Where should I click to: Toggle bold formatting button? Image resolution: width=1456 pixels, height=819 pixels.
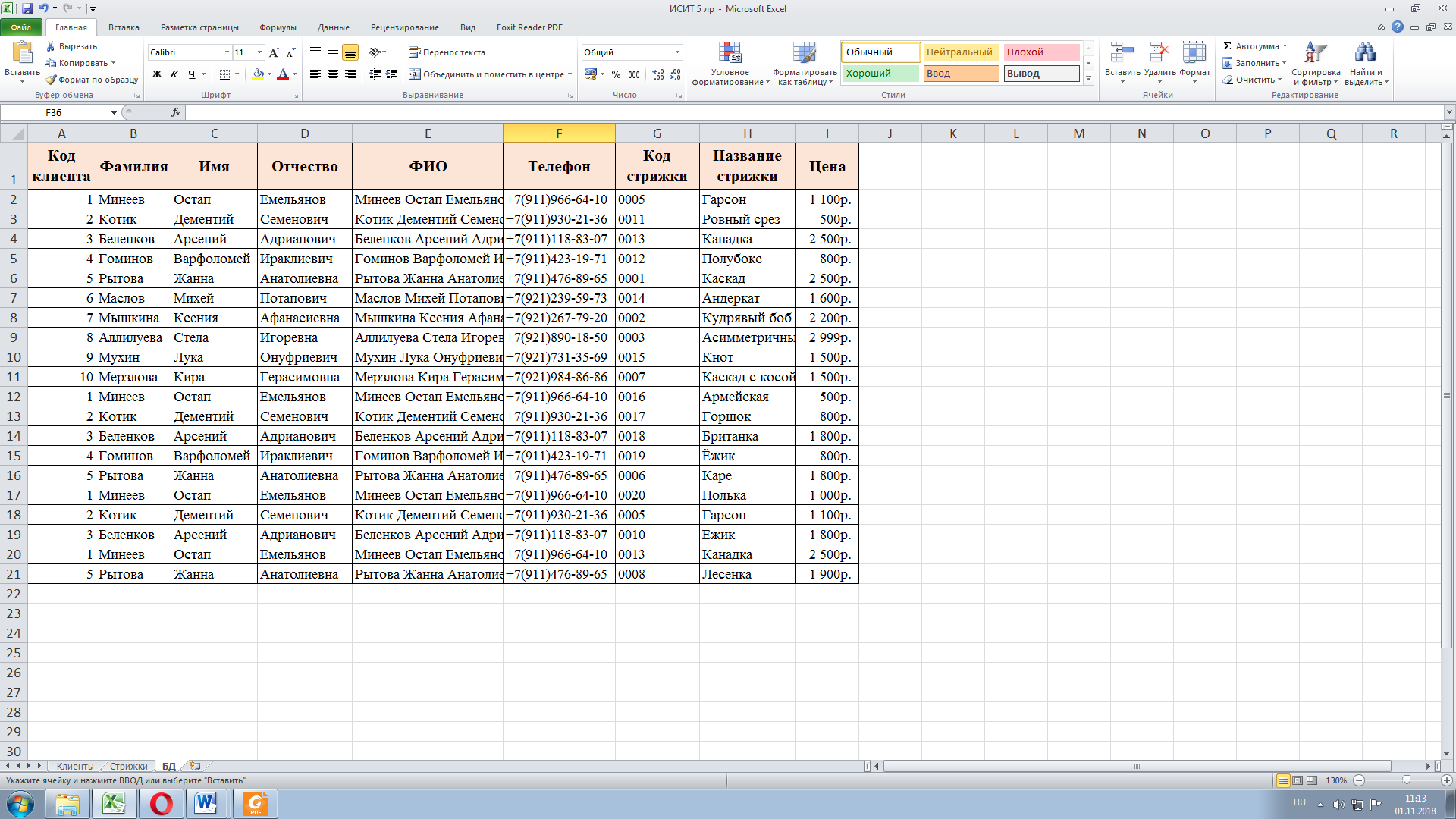pyautogui.click(x=157, y=74)
